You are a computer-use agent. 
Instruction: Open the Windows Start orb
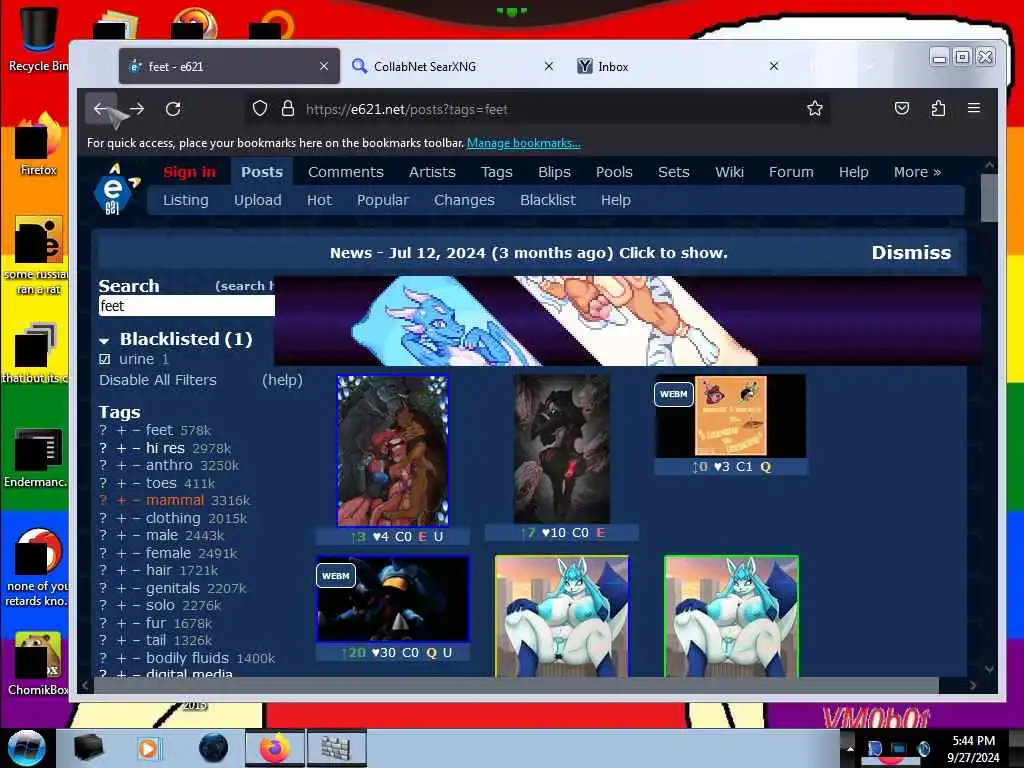click(27, 748)
